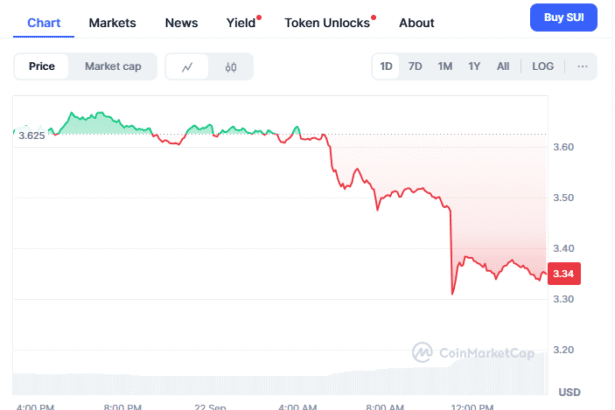
Task: Open the Markets tab
Action: click(113, 22)
